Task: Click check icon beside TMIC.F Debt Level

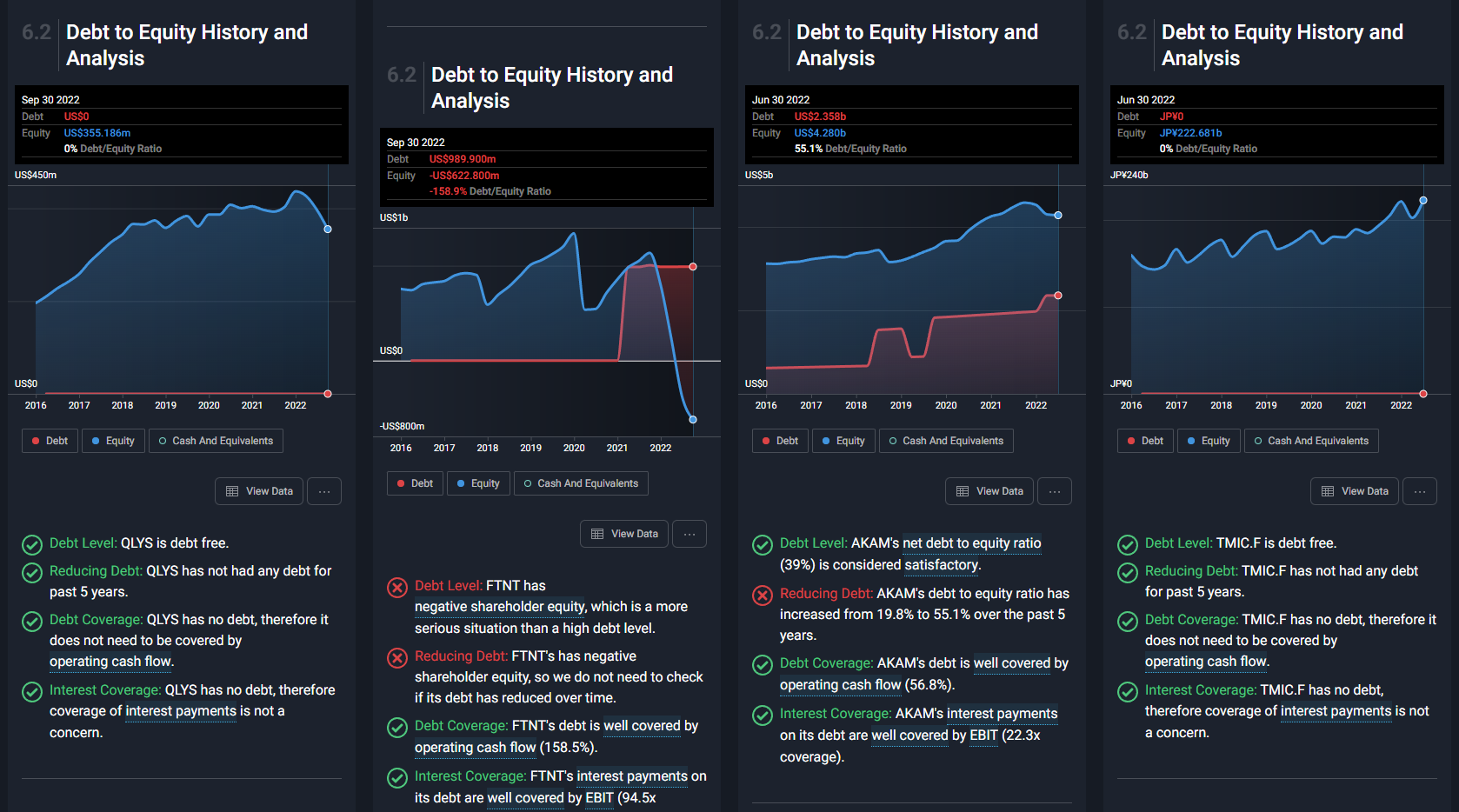Action: [x=1128, y=545]
